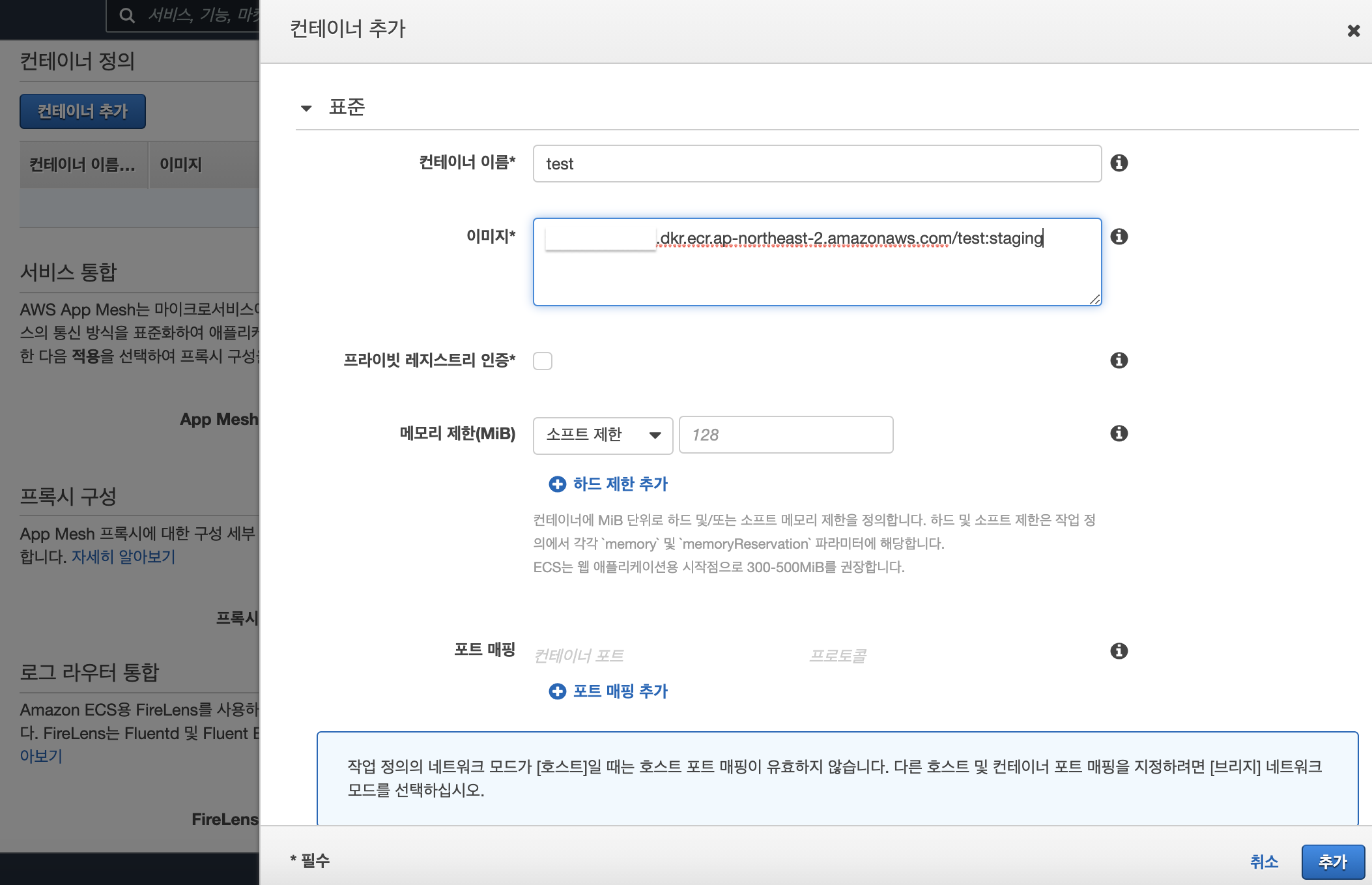
Task: Click 이미지 column header in table
Action: (x=180, y=165)
